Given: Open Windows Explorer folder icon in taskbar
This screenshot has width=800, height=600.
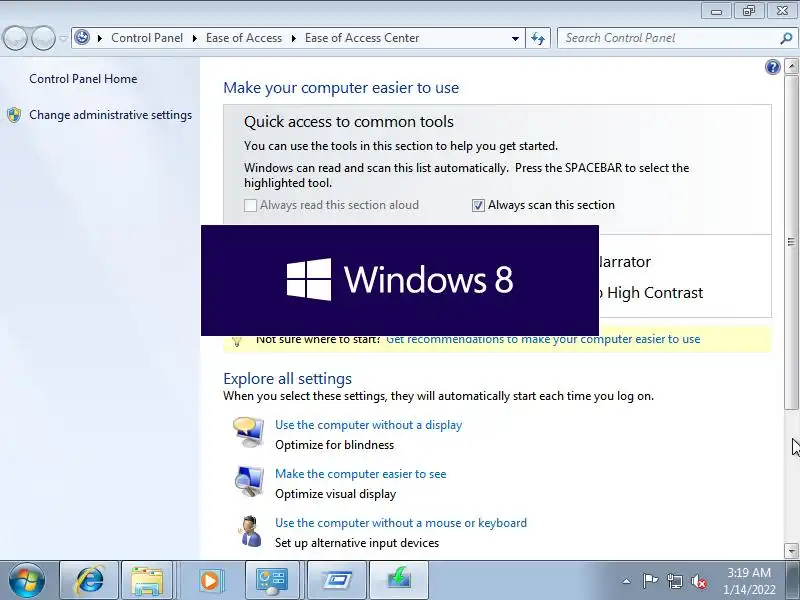Looking at the screenshot, I should point(147,580).
